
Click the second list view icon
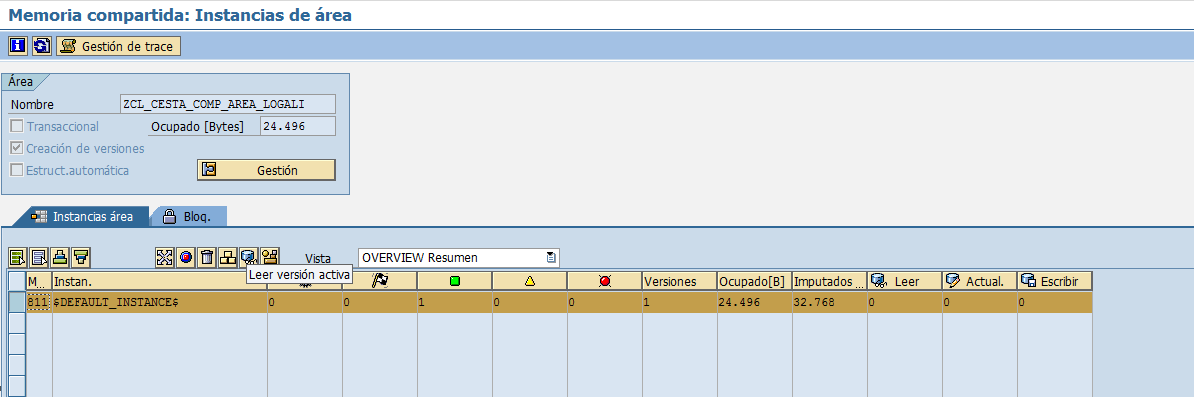[x=40, y=258]
